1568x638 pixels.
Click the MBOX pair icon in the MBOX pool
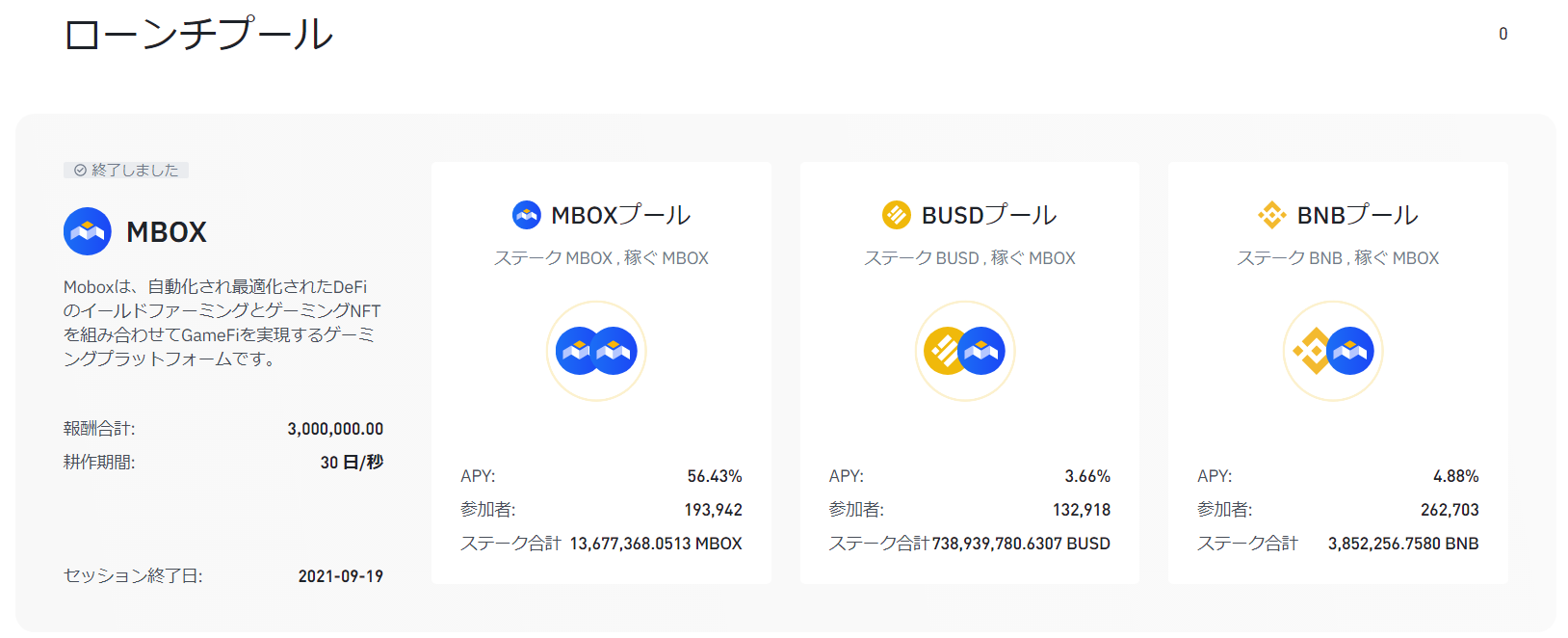click(x=596, y=351)
